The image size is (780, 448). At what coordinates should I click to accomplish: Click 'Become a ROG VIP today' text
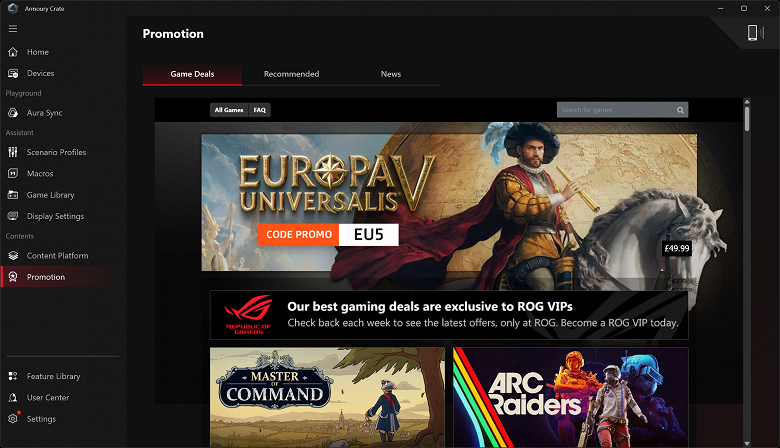[x=619, y=323]
